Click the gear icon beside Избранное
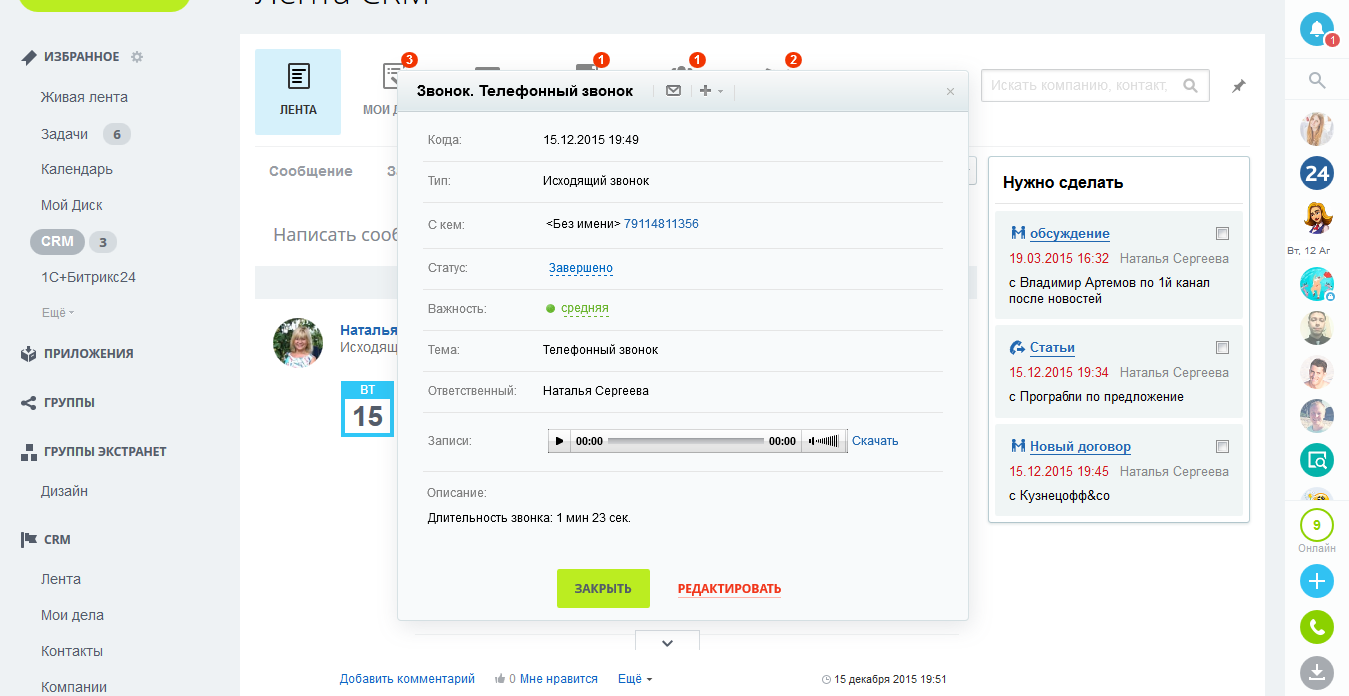The image size is (1349, 696). pos(137,57)
